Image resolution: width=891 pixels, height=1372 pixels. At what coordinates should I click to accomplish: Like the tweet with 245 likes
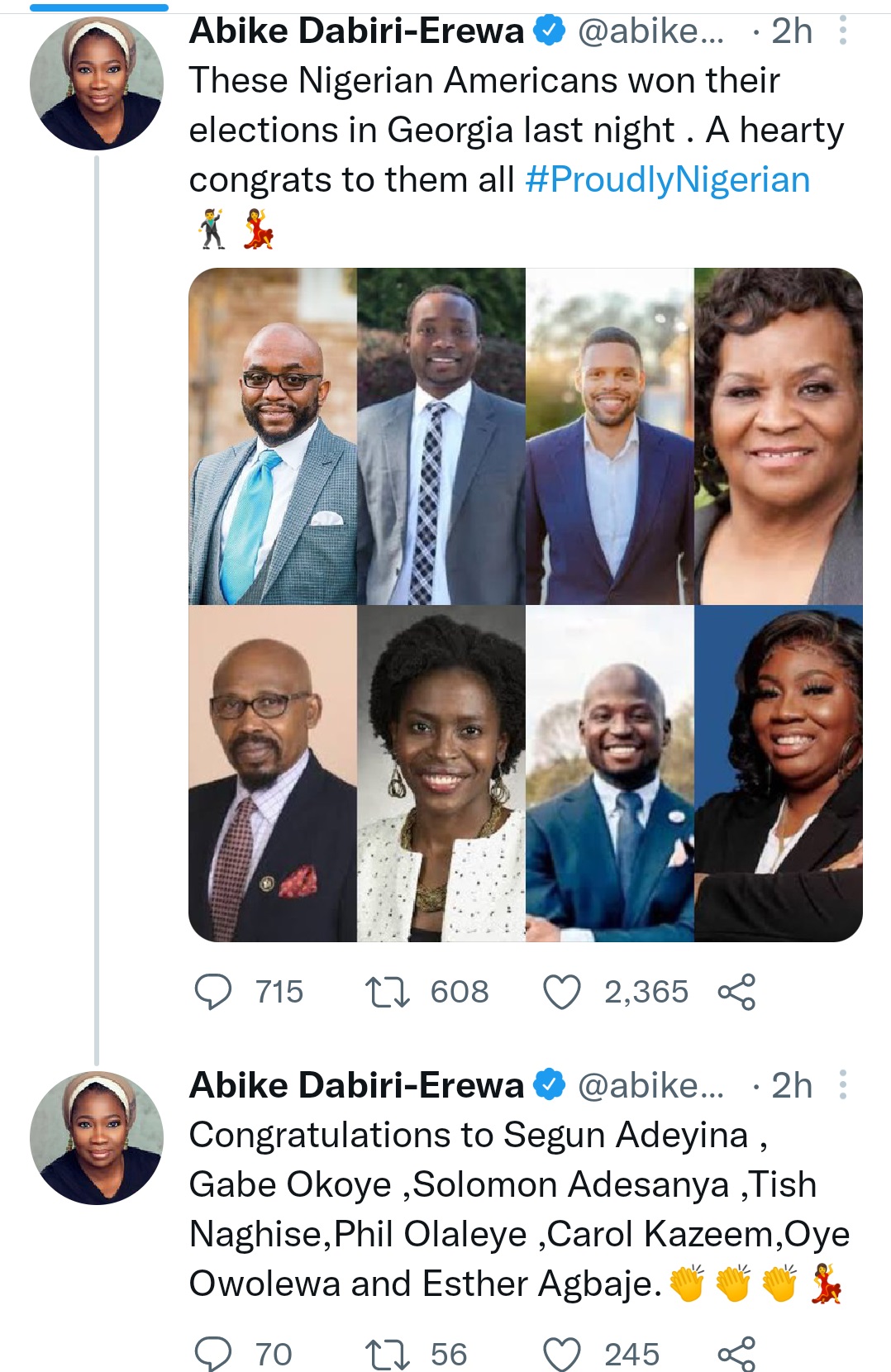562,1354
